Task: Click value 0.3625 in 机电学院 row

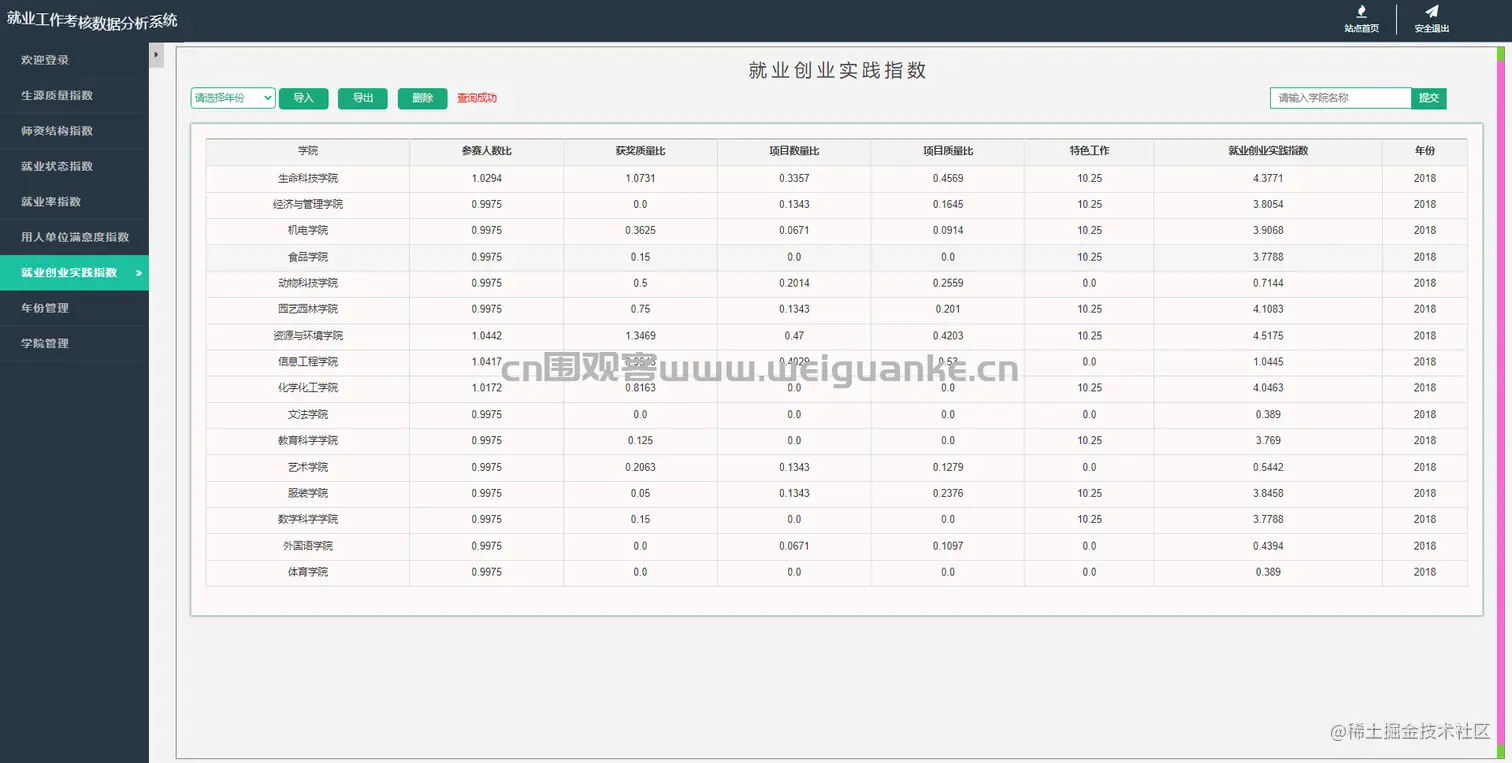Action: [640, 230]
